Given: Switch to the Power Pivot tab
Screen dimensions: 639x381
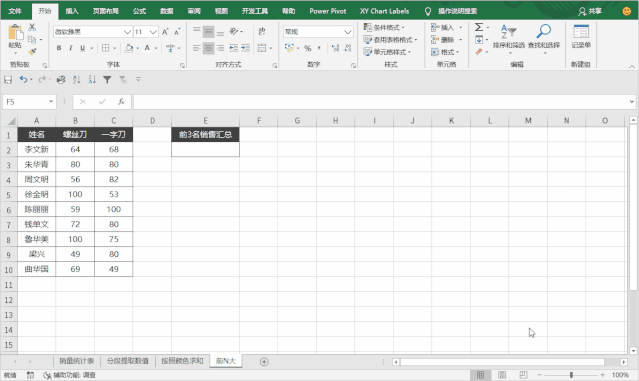Looking at the screenshot, I should coord(328,11).
